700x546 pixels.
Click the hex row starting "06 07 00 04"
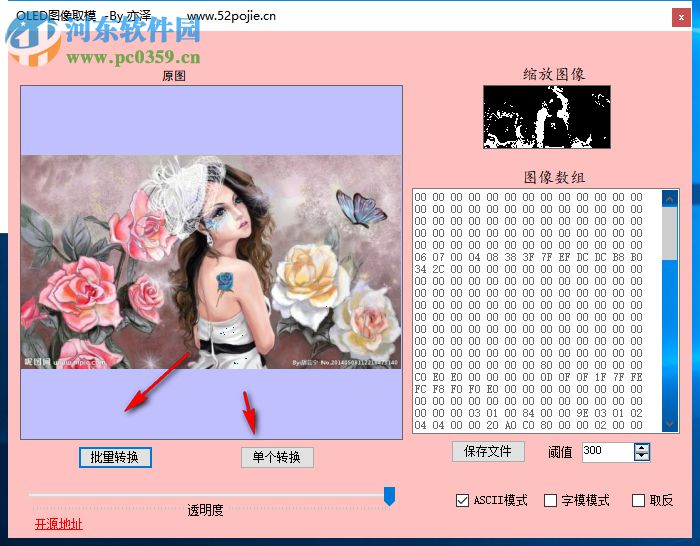pyautogui.click(x=529, y=257)
